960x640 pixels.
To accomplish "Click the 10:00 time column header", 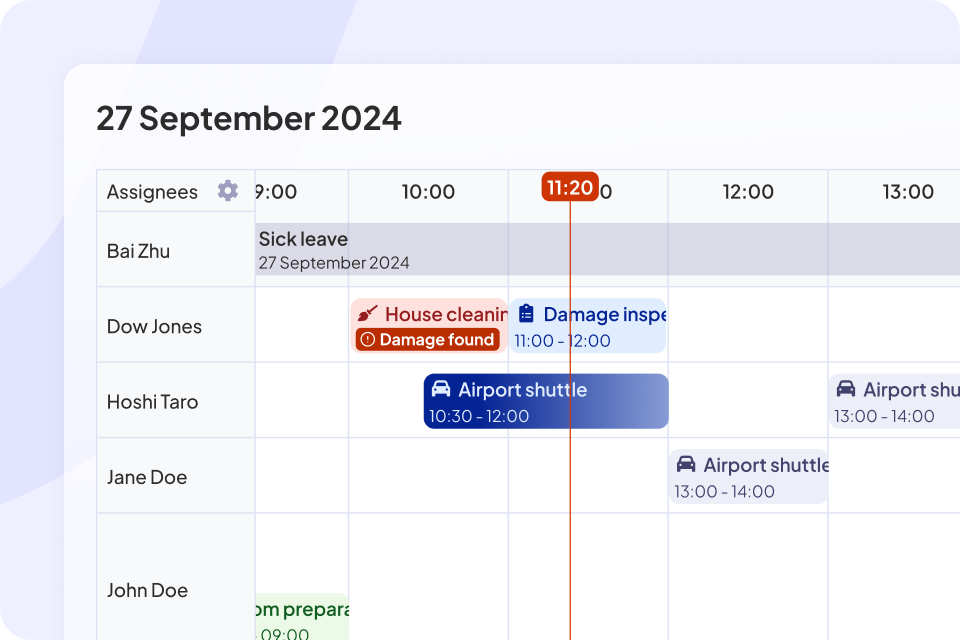I will [428, 192].
